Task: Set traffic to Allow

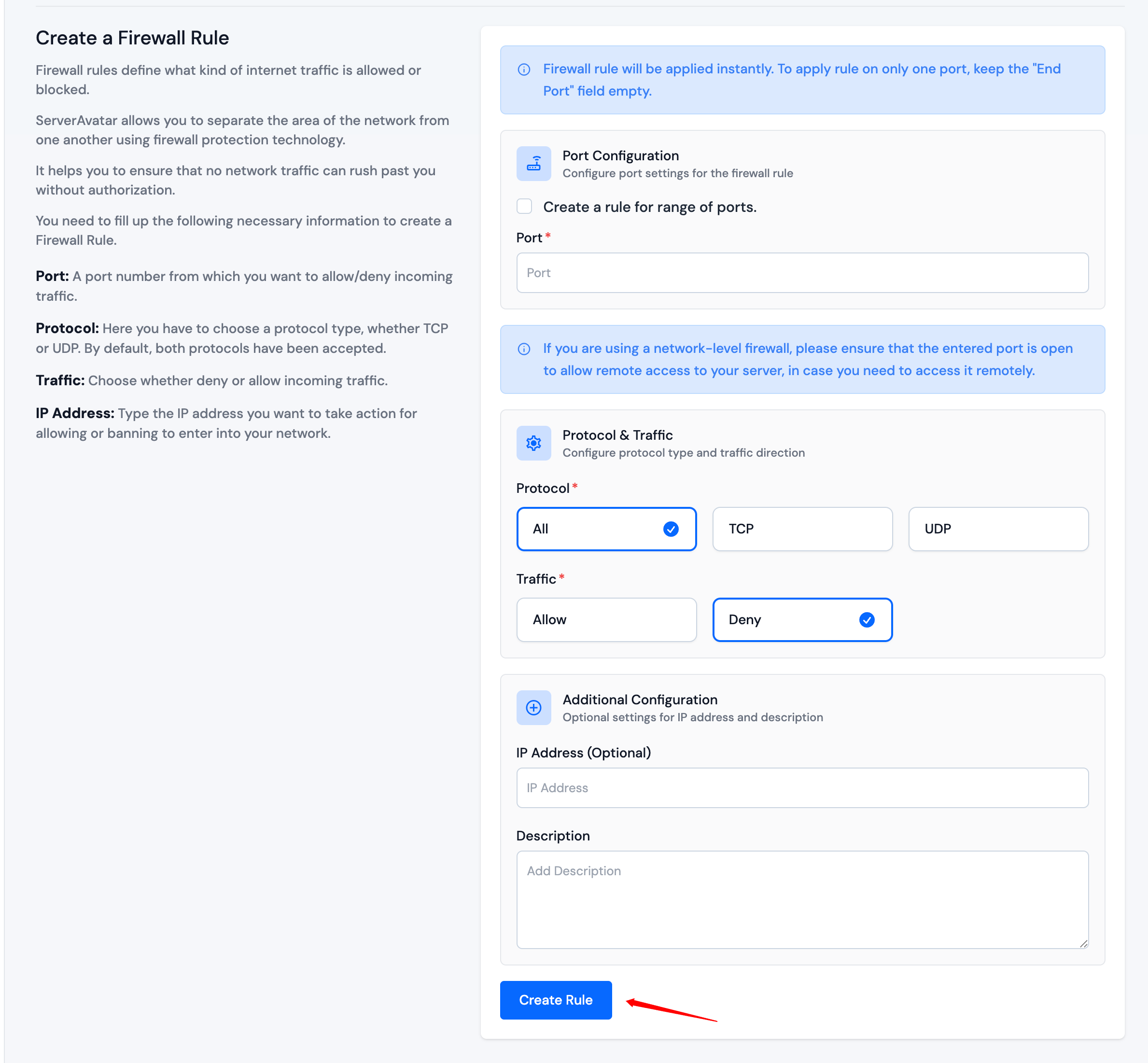Action: point(606,619)
